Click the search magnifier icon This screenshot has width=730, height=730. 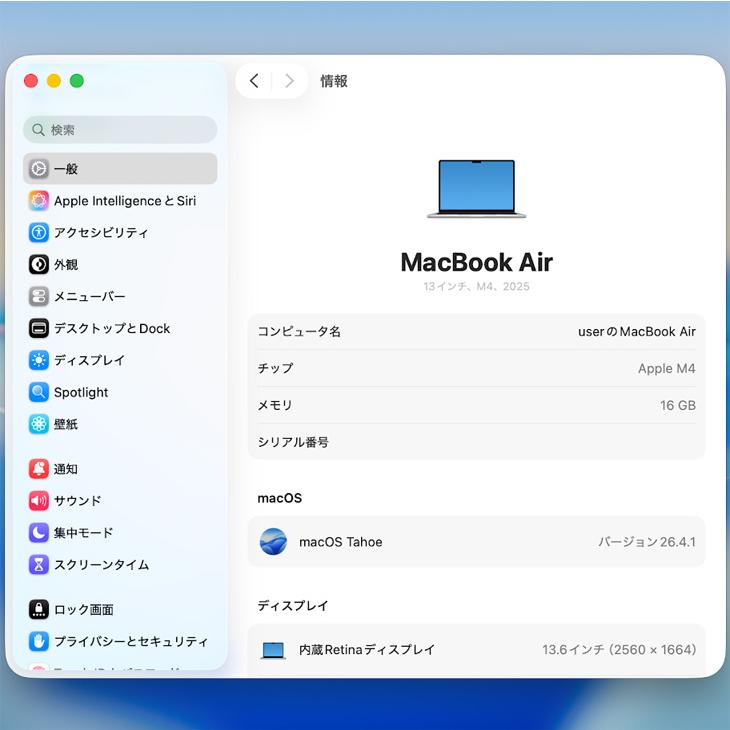(x=38, y=130)
